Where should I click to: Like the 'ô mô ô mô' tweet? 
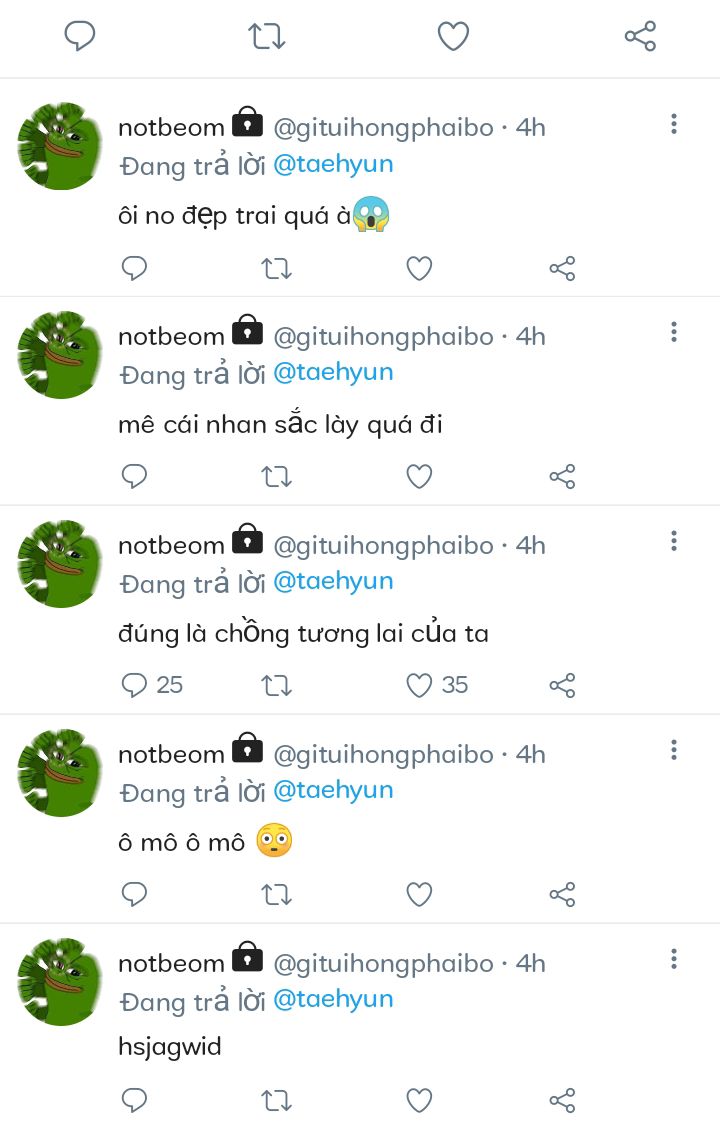click(419, 895)
